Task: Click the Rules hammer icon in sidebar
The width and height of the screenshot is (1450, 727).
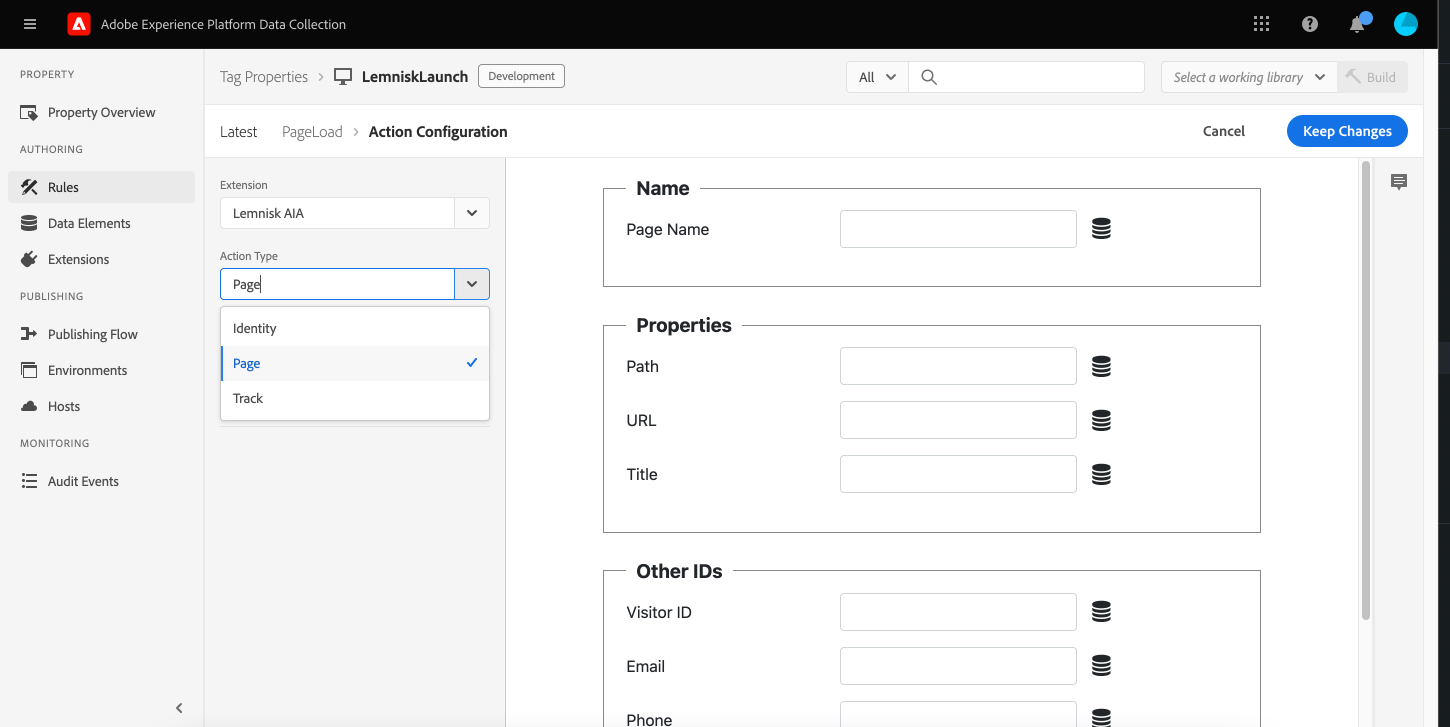Action: [x=29, y=187]
